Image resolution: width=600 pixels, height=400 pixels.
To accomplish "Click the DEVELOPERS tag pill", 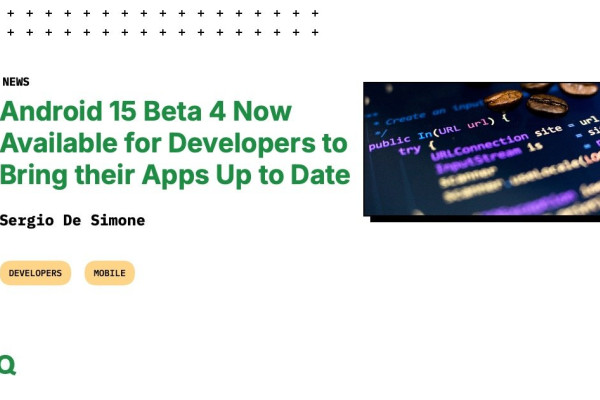I will click(x=35, y=273).
